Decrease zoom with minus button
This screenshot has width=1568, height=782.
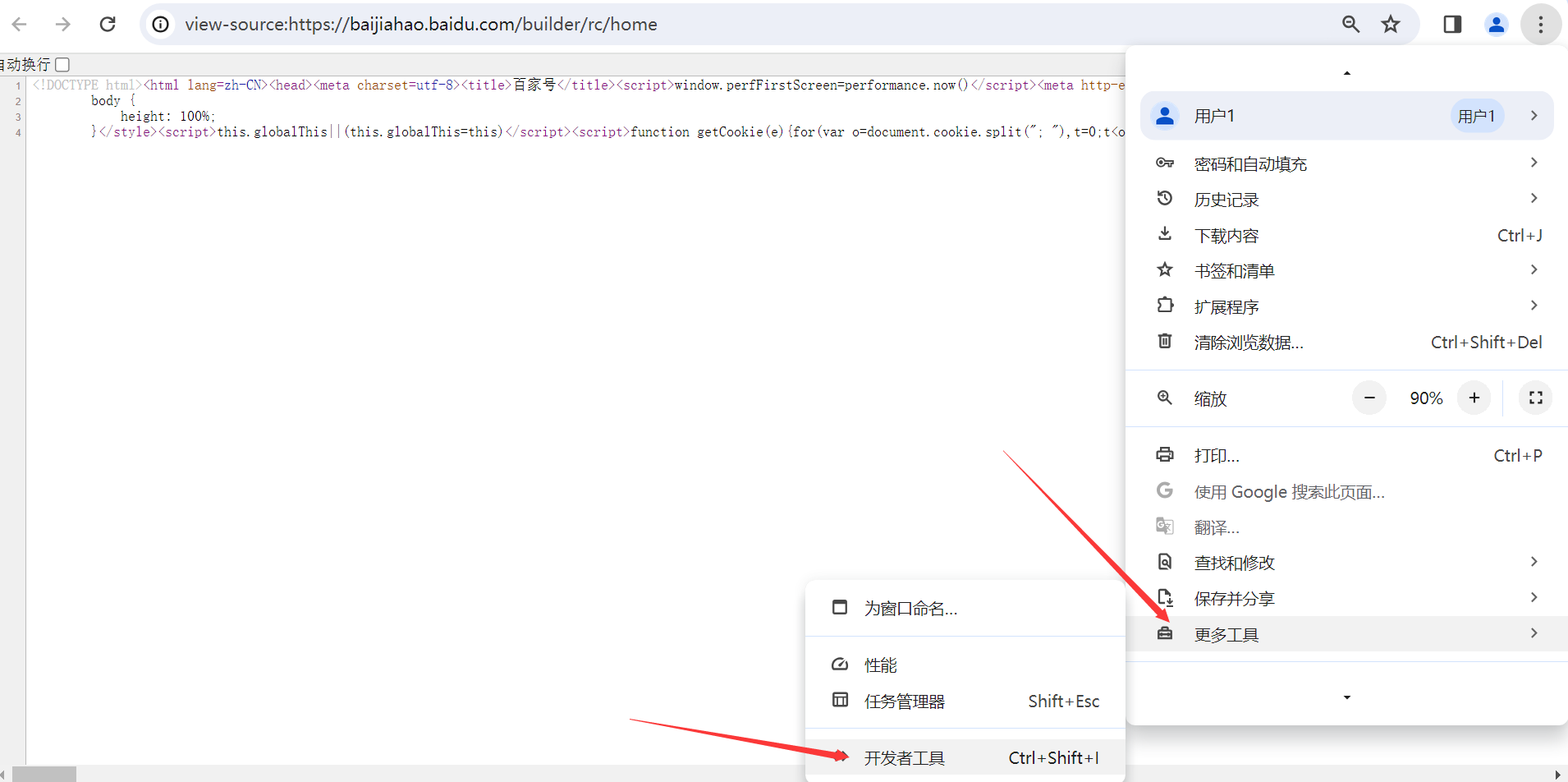point(1369,398)
